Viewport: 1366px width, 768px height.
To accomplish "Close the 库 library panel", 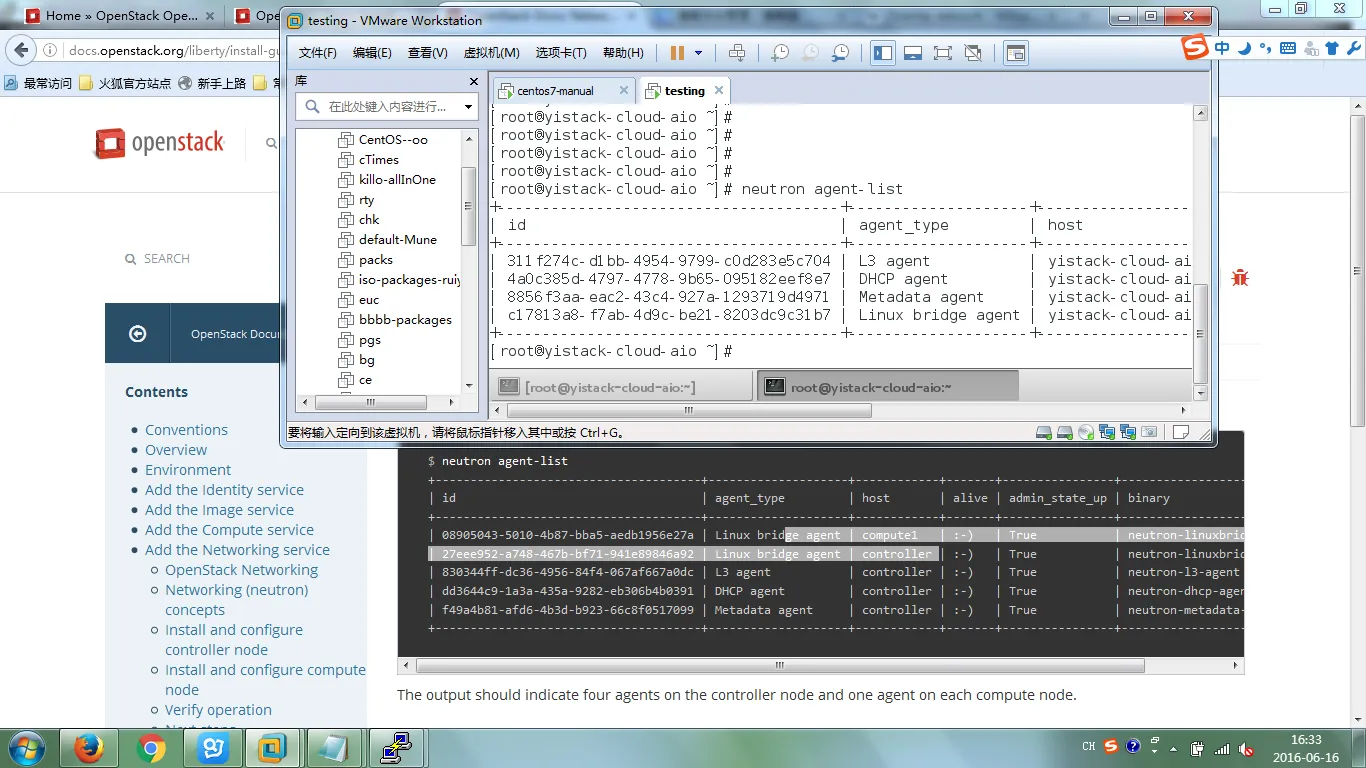I will click(x=474, y=82).
